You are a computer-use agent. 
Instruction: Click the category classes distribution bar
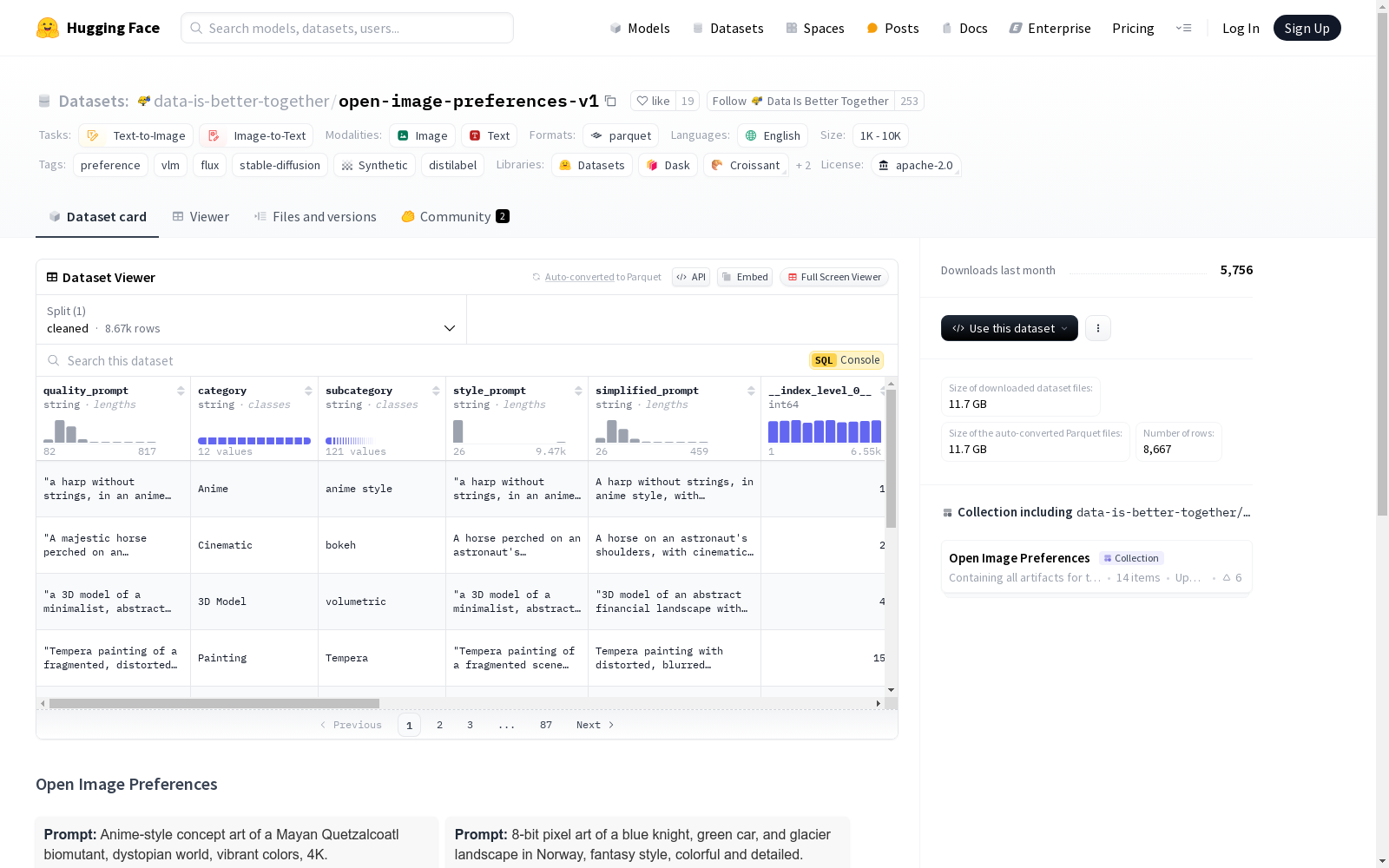(254, 441)
